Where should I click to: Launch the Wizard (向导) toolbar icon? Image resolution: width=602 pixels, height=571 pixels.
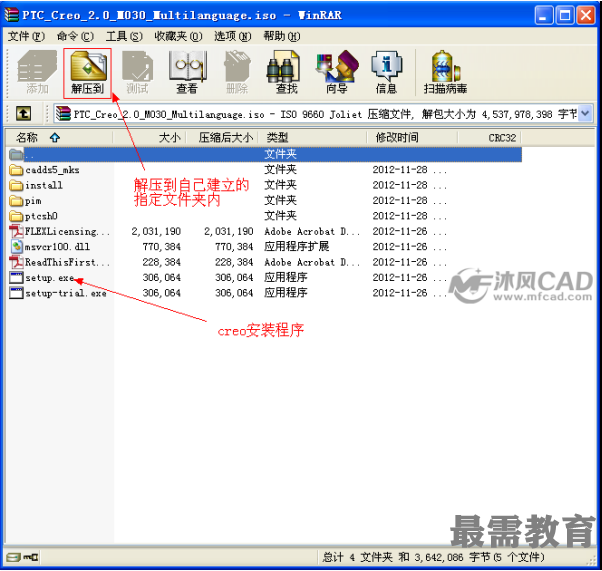[x=337, y=73]
